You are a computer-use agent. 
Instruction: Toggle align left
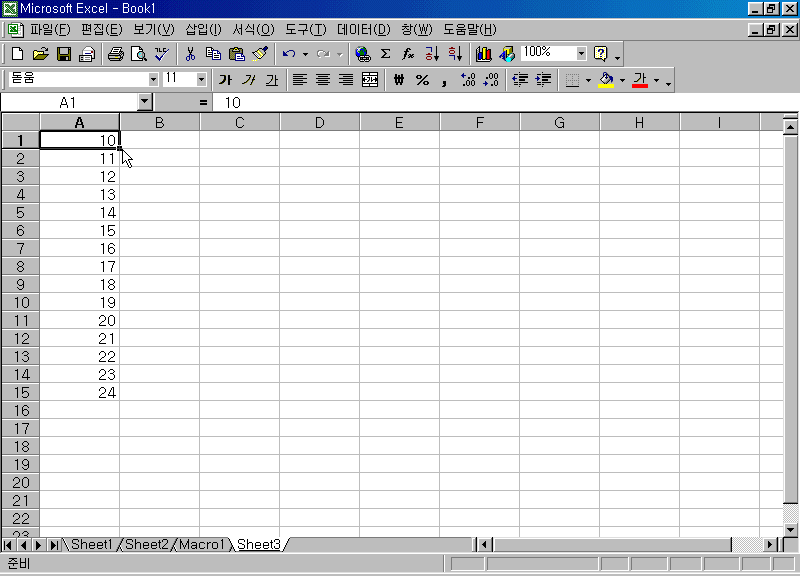[x=300, y=80]
